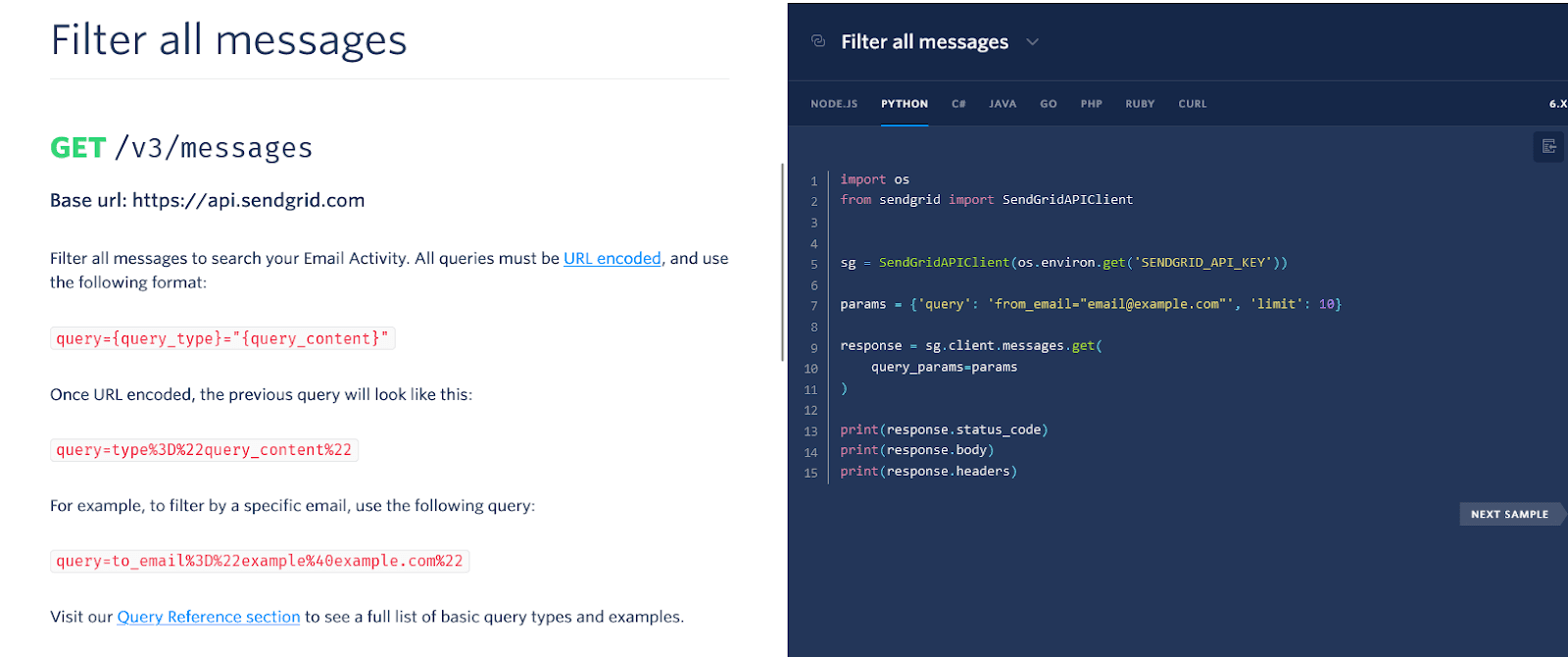This screenshot has width=1568, height=657.
Task: Expand the chevron next to Filter all messages
Action: pyautogui.click(x=1032, y=42)
